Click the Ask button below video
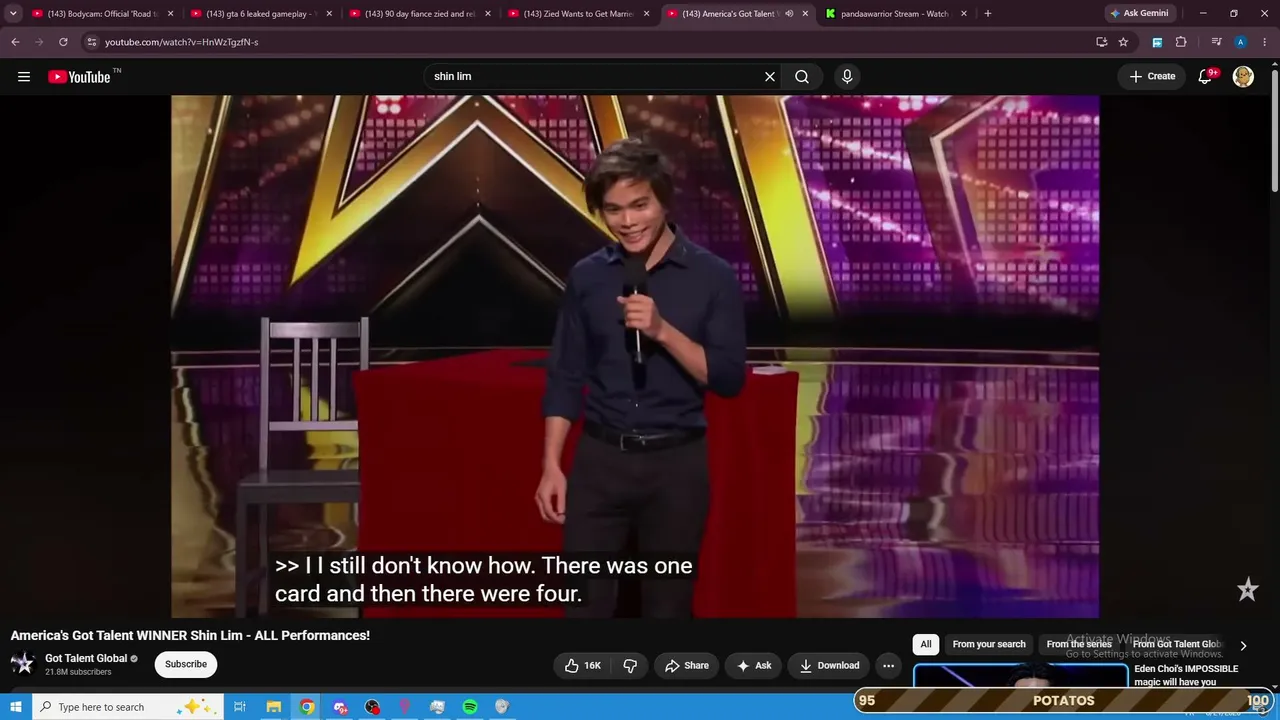This screenshot has height=720, width=1280. pos(754,666)
